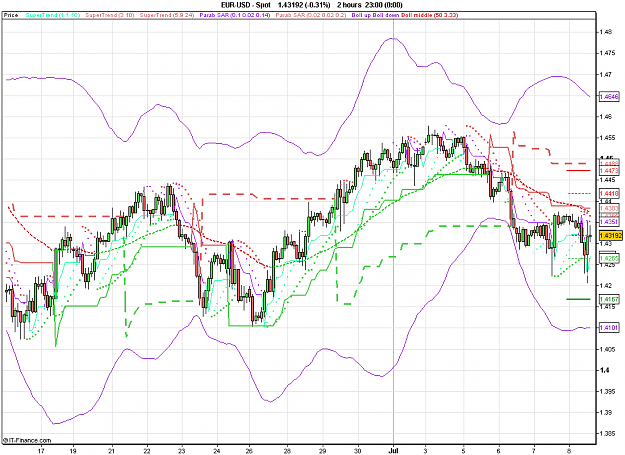Click the red 1.4473 price tag
625x455 pixels.
pos(609,171)
